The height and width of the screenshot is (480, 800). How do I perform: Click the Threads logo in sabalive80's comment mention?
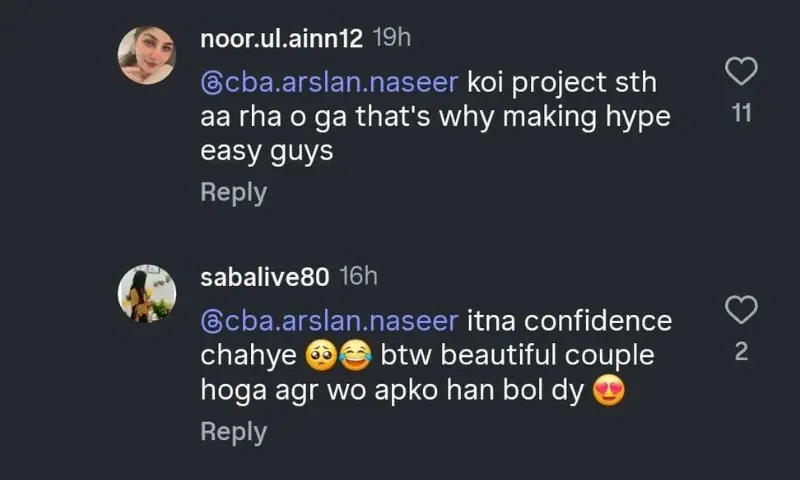(210, 322)
